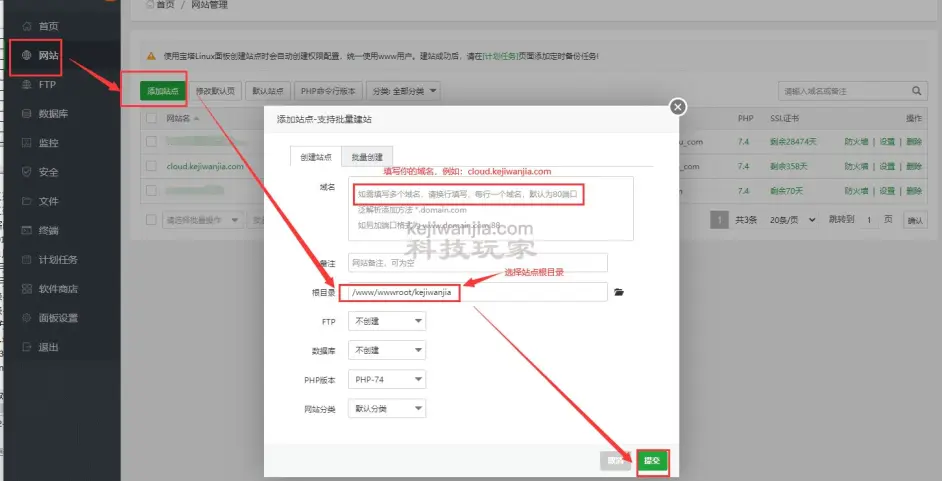Click the 根目录 path field
The width and height of the screenshot is (942, 481).
(478, 292)
